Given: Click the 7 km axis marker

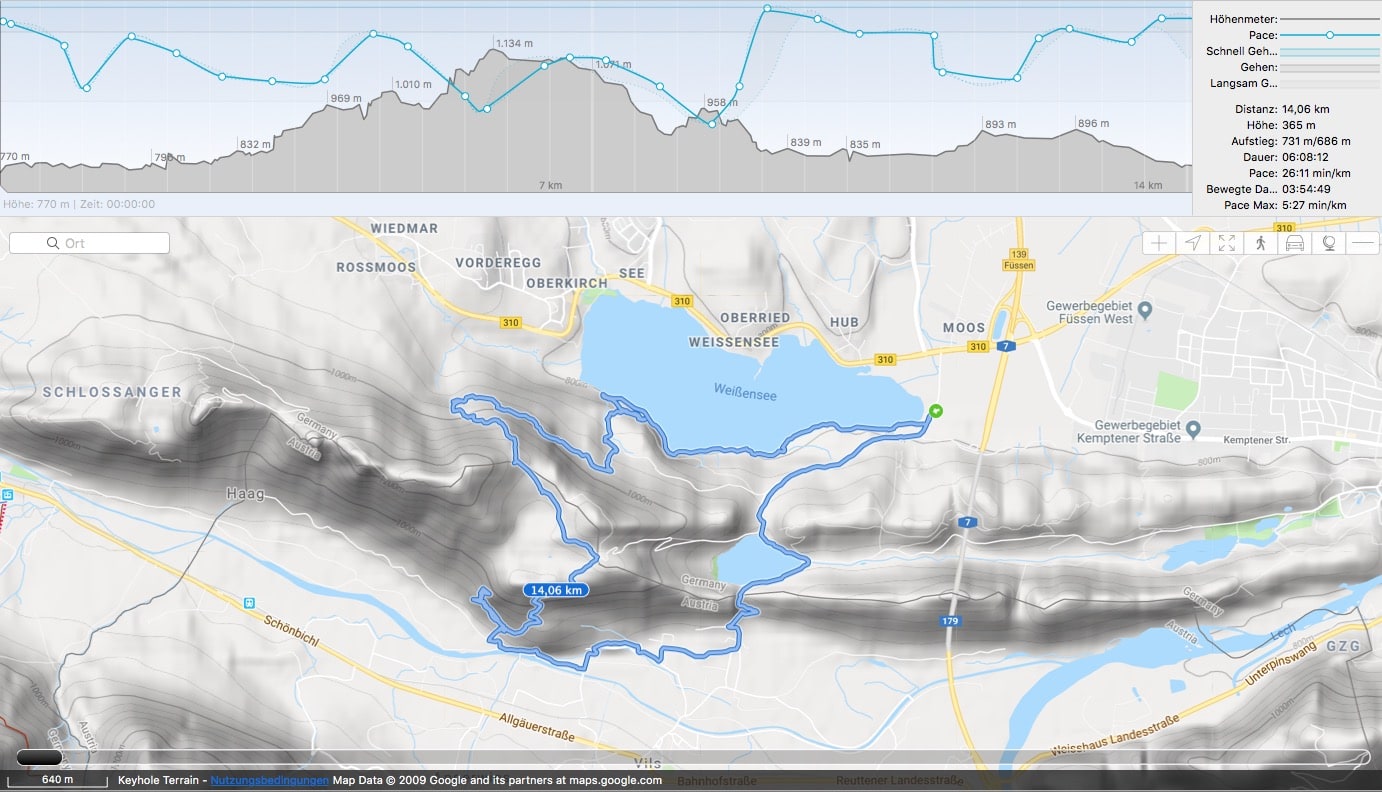Looking at the screenshot, I should pyautogui.click(x=551, y=185).
